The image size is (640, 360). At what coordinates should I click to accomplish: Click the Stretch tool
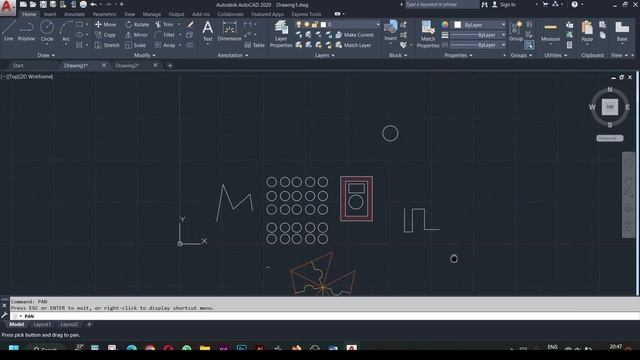click(x=107, y=45)
